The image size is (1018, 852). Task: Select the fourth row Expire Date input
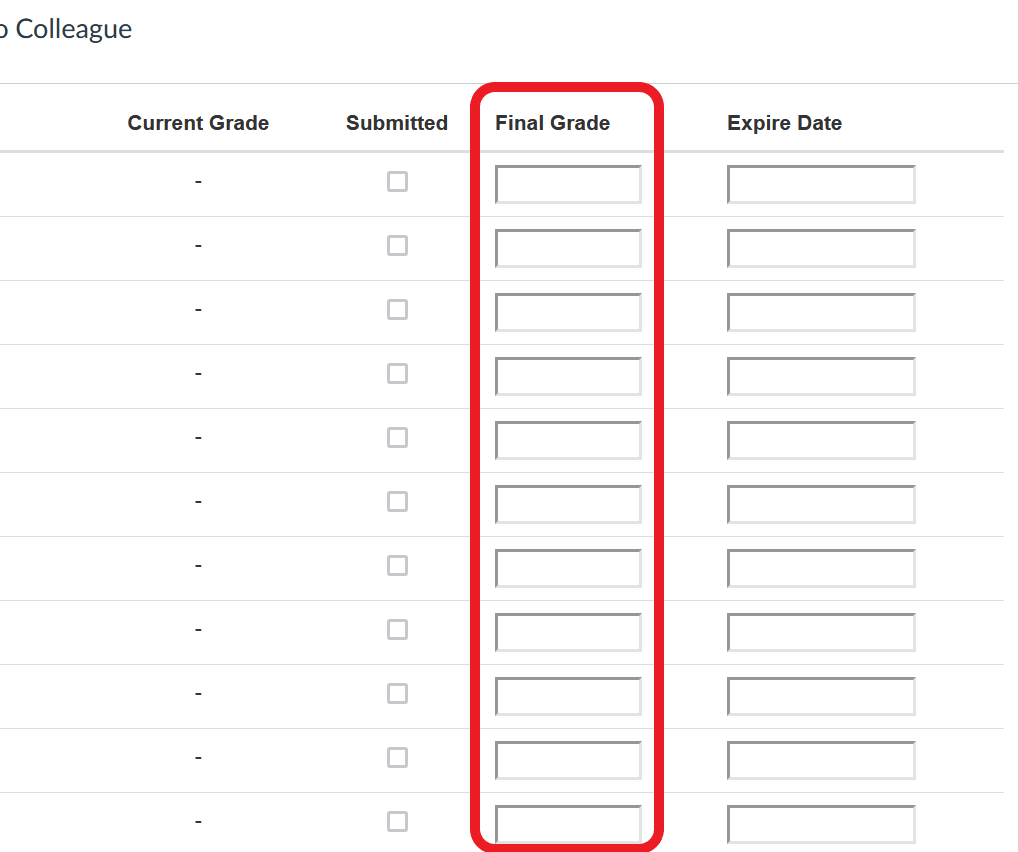(x=821, y=376)
